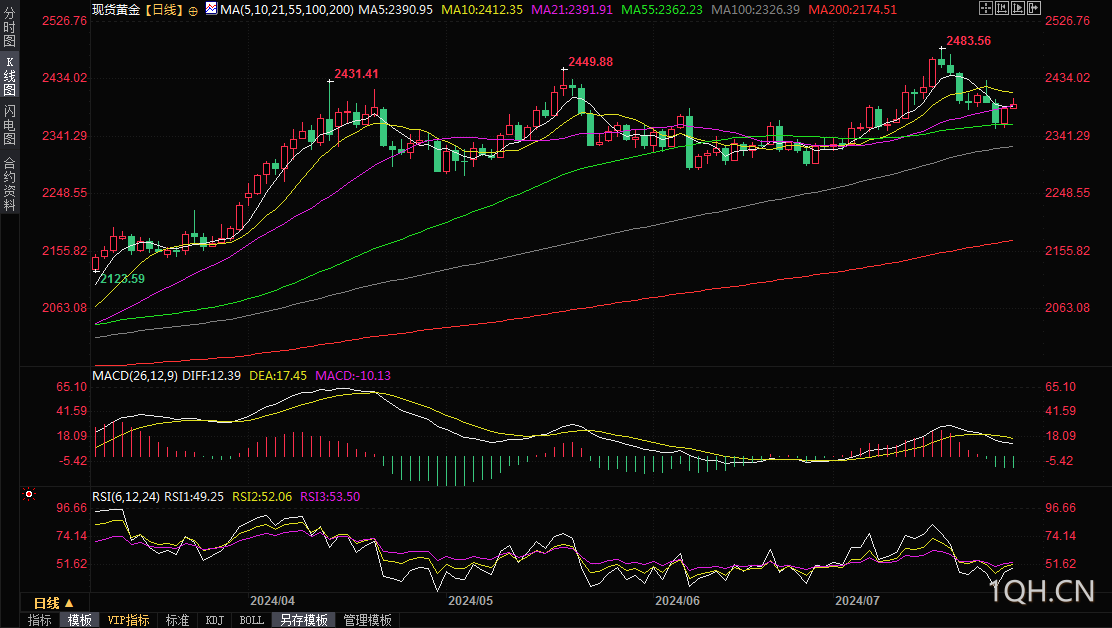Switch to the 模板 bottom tab

pyautogui.click(x=79, y=620)
